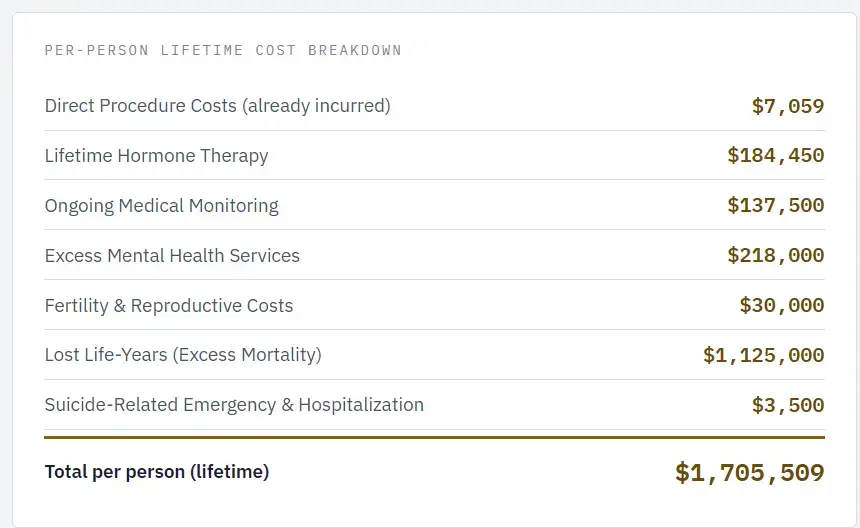
Task: Click the $218,000 figure
Action: point(775,256)
